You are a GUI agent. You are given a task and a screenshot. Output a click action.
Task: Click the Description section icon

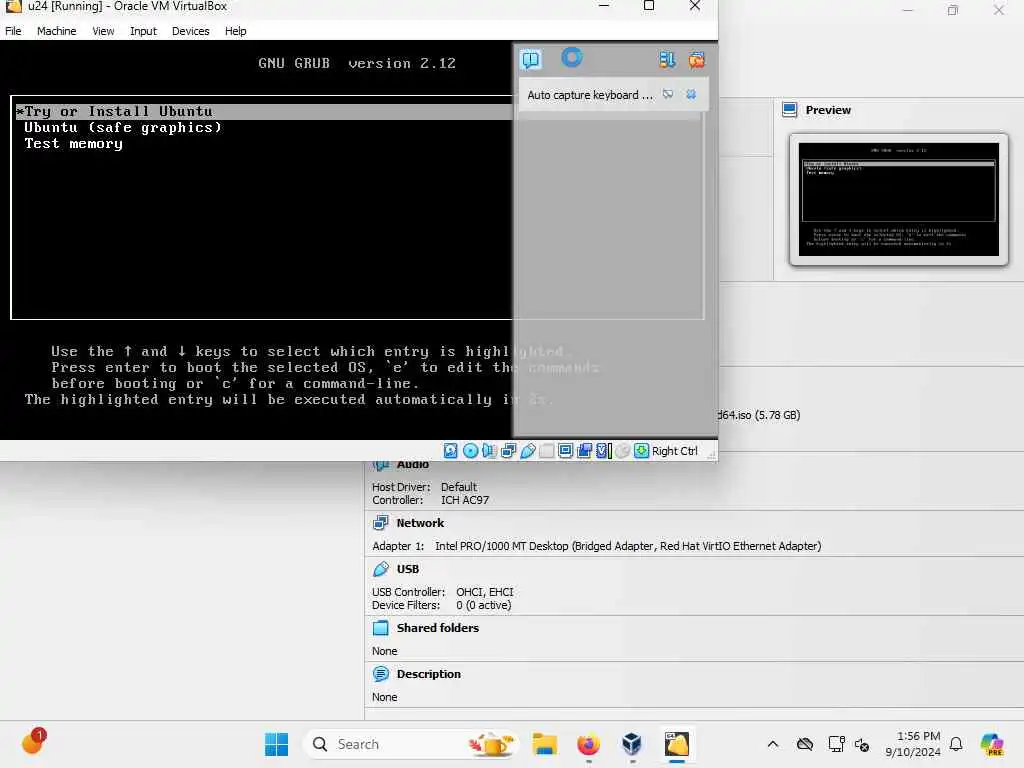pos(381,674)
